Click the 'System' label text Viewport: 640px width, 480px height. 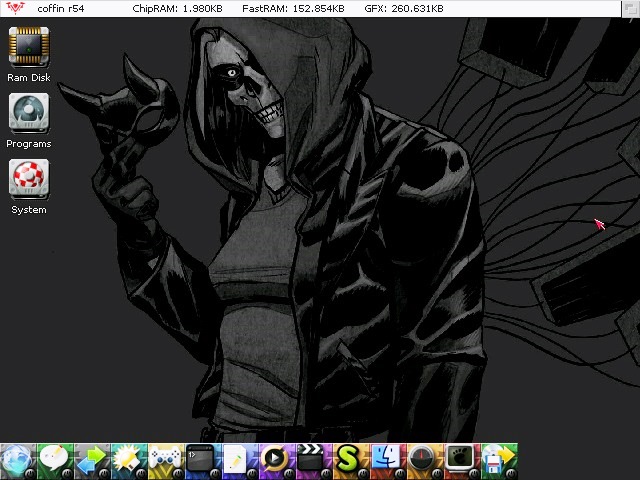click(x=29, y=210)
